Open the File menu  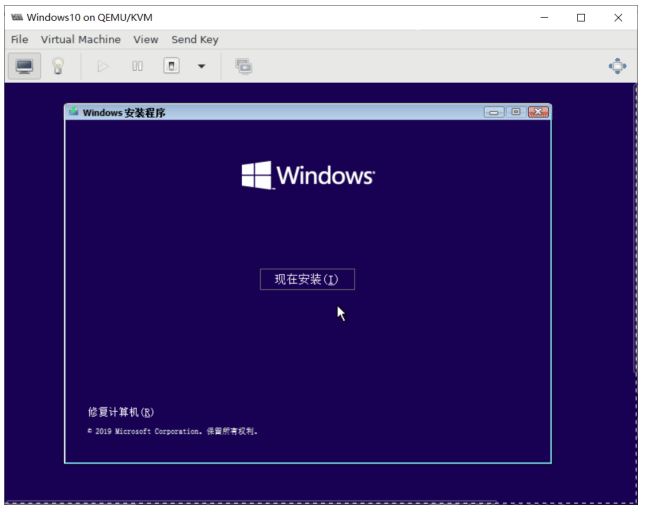click(19, 40)
